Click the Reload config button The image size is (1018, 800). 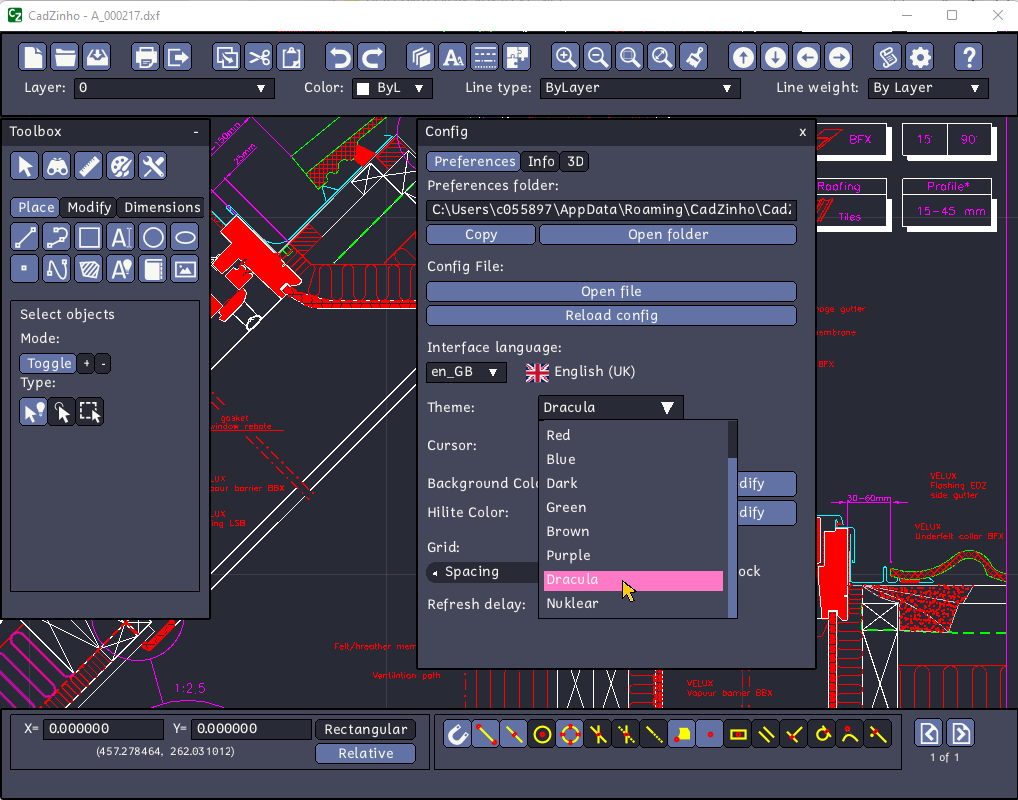click(611, 316)
